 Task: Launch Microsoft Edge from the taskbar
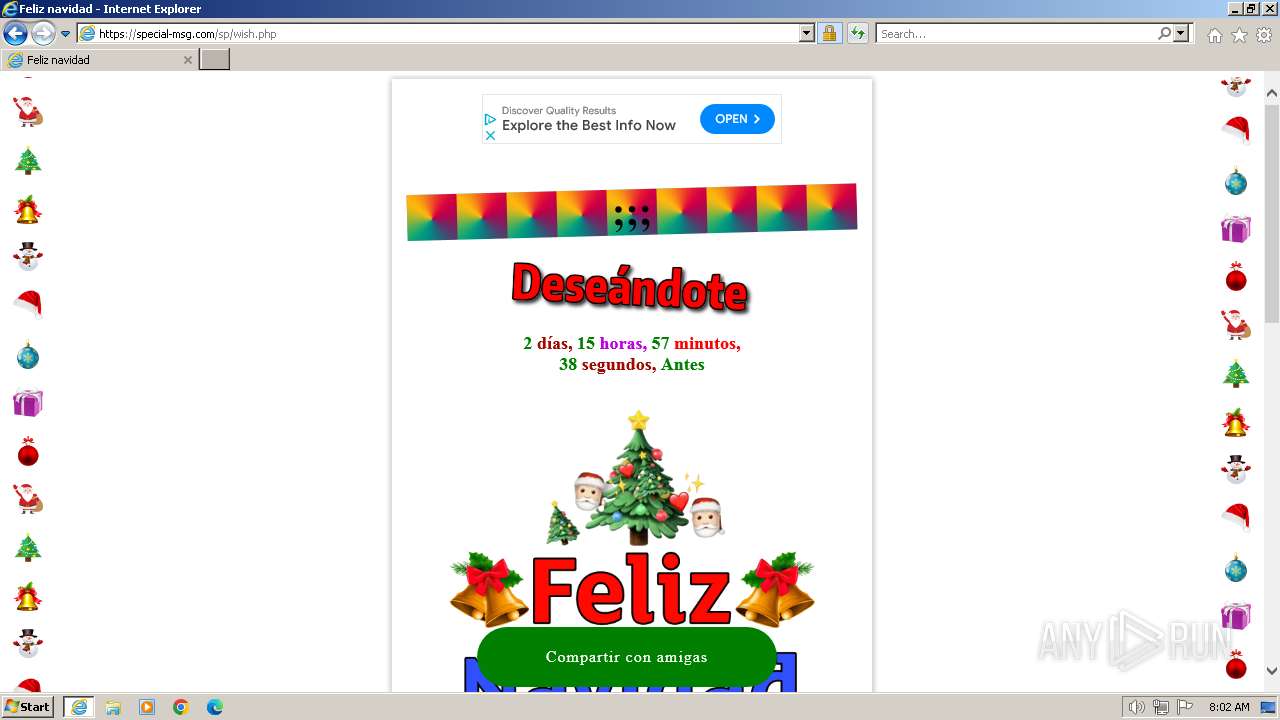[215, 707]
